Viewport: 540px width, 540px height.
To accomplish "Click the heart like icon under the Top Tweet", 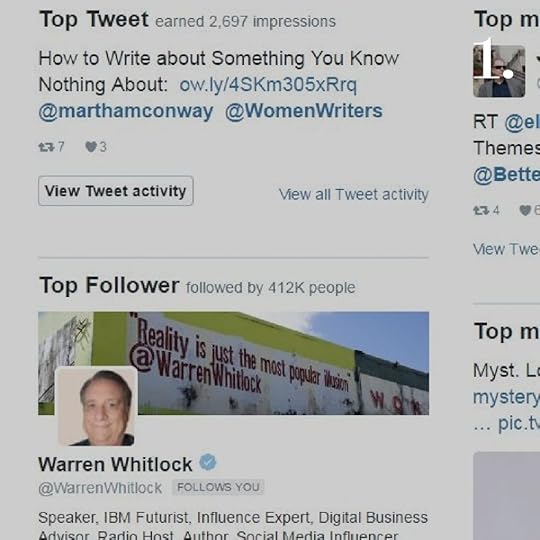I will 91,147.
